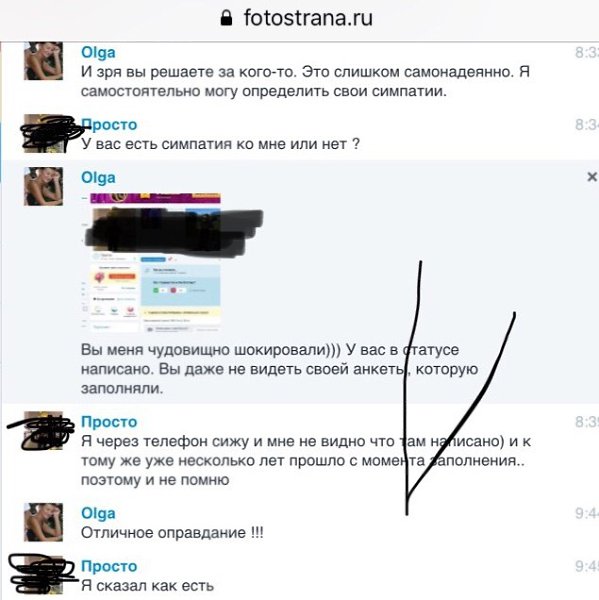Image resolution: width=599 pixels, height=600 pixels.
Task: Open the Olga name link at the top
Action: pos(98,52)
